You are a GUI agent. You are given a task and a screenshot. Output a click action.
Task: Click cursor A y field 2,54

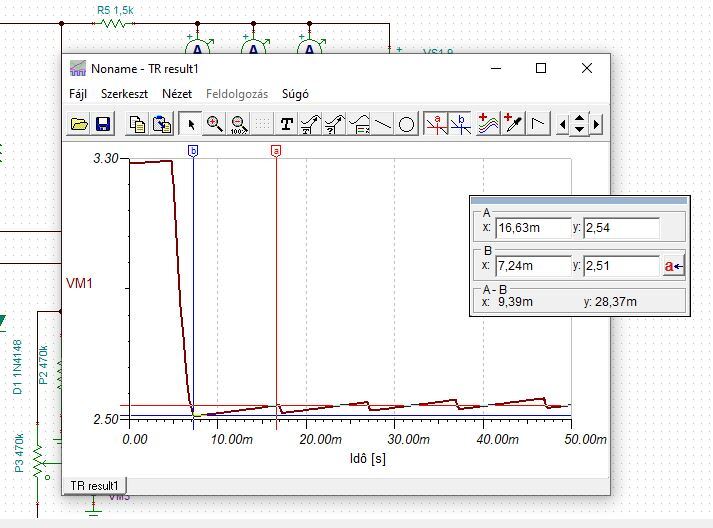[x=621, y=227]
